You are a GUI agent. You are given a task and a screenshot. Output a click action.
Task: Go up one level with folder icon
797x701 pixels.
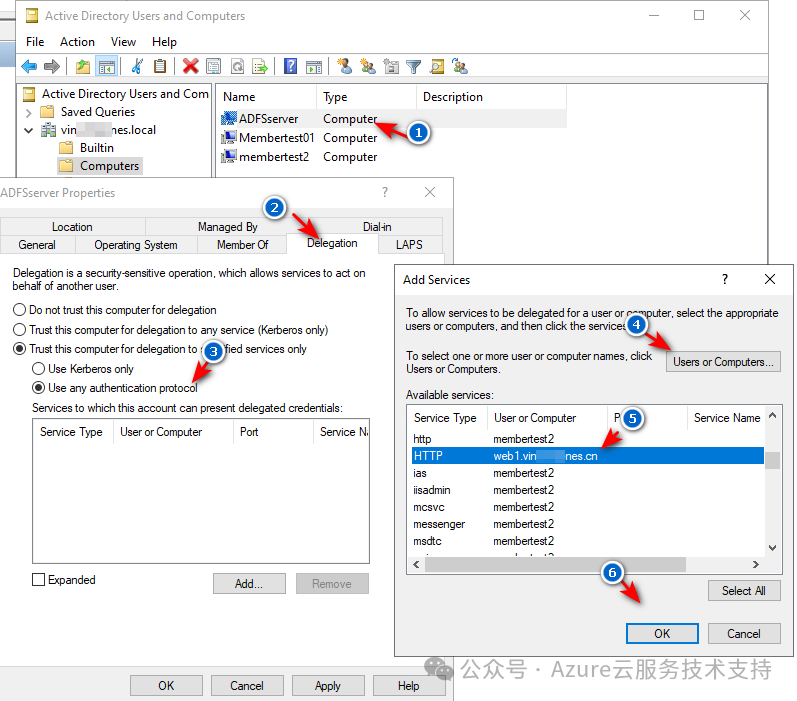point(83,66)
